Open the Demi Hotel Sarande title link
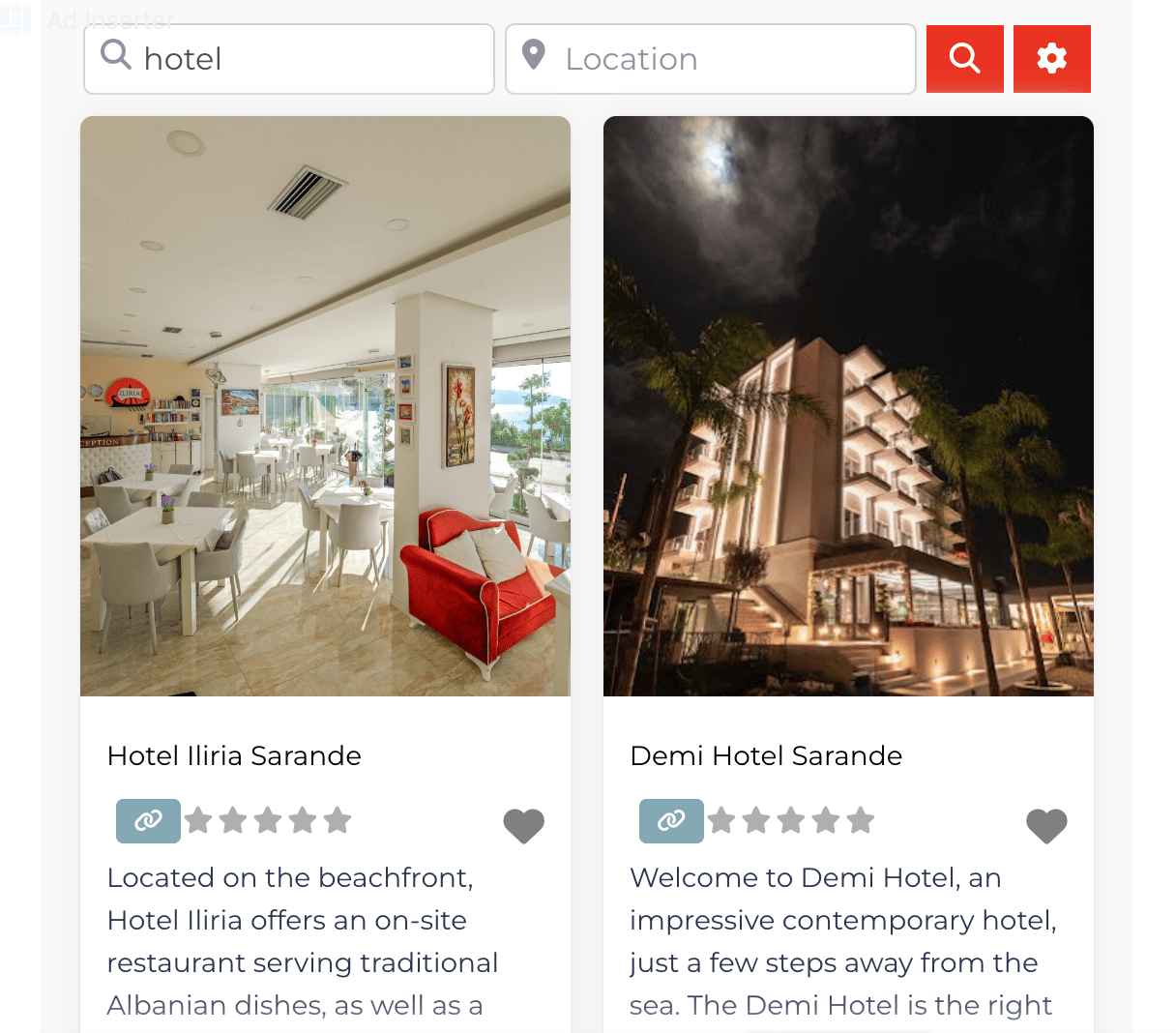 766,755
